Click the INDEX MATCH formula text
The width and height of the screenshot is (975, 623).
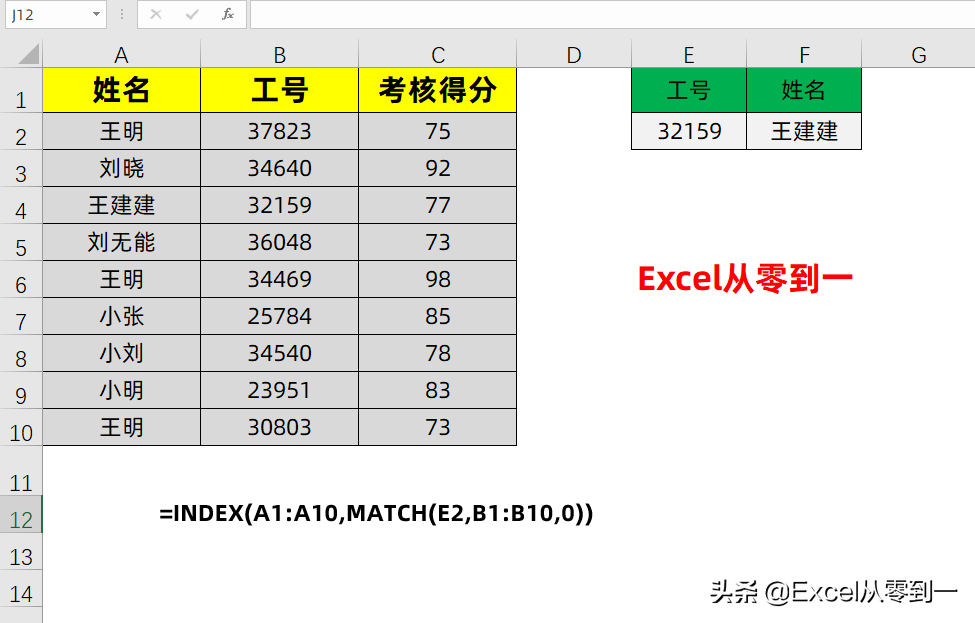[376, 514]
